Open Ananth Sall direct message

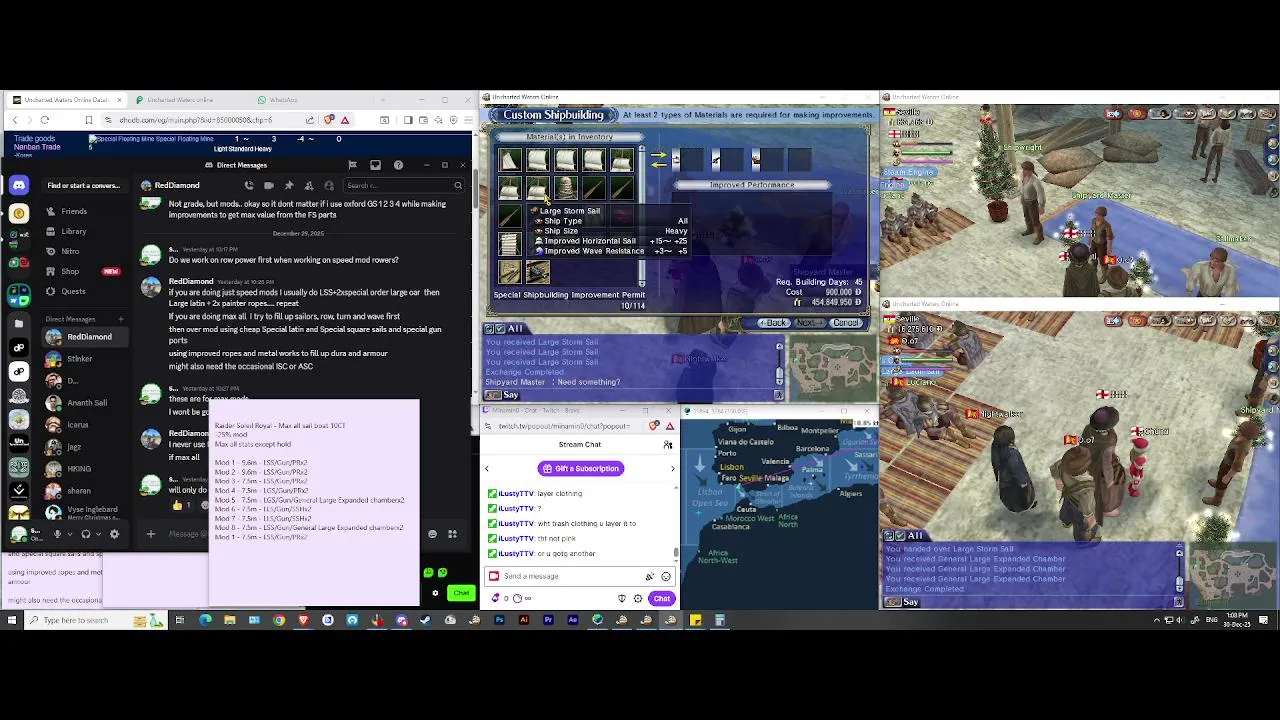(87, 402)
